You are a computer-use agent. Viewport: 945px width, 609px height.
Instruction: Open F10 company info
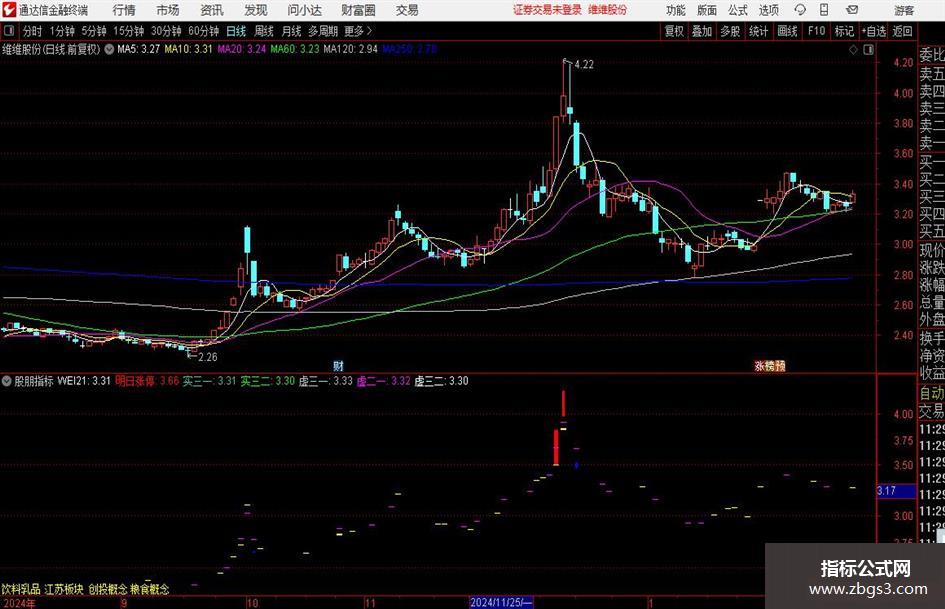tap(816, 31)
